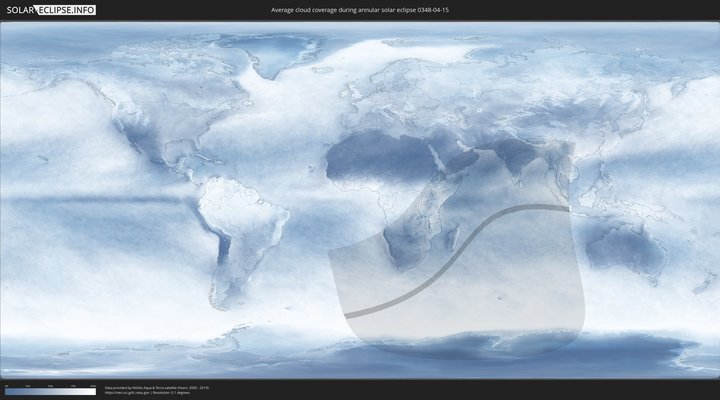
Task: Click on Australia on the map
Action: pyautogui.click(x=625, y=245)
